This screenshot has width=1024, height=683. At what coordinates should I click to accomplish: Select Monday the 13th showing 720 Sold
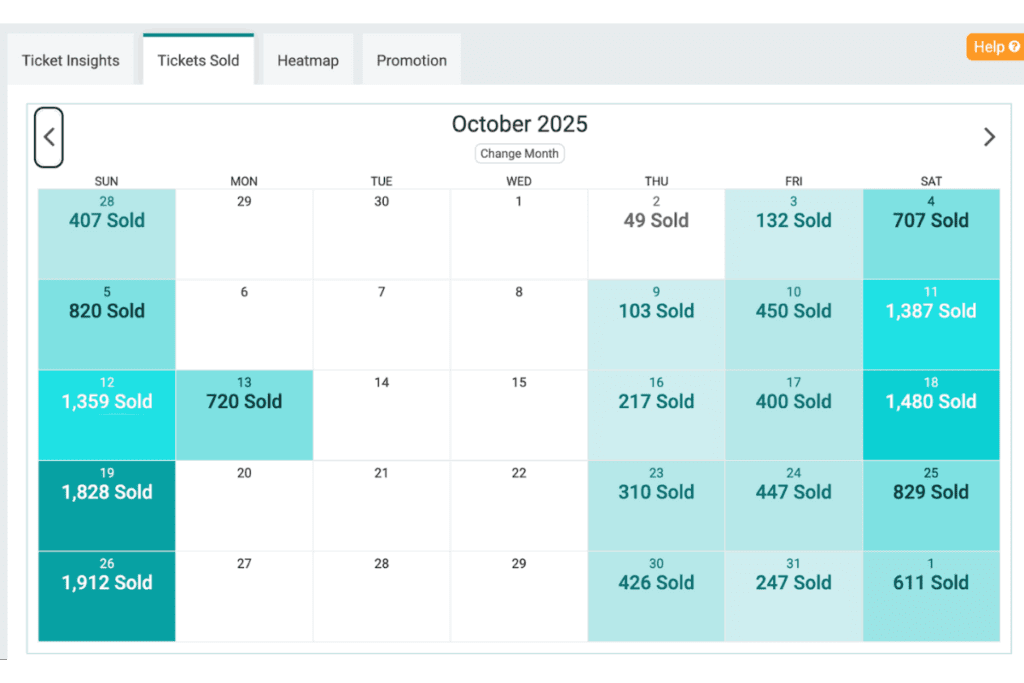click(244, 415)
